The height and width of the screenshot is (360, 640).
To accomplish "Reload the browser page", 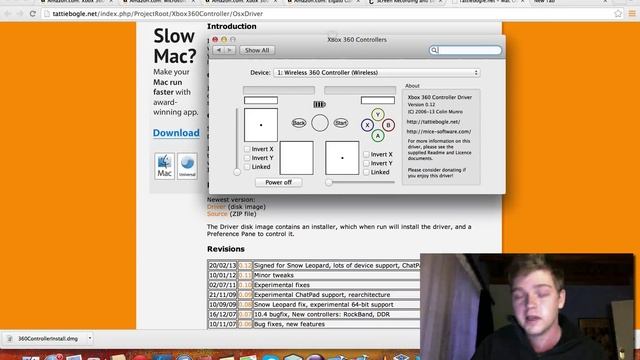I will [33, 14].
